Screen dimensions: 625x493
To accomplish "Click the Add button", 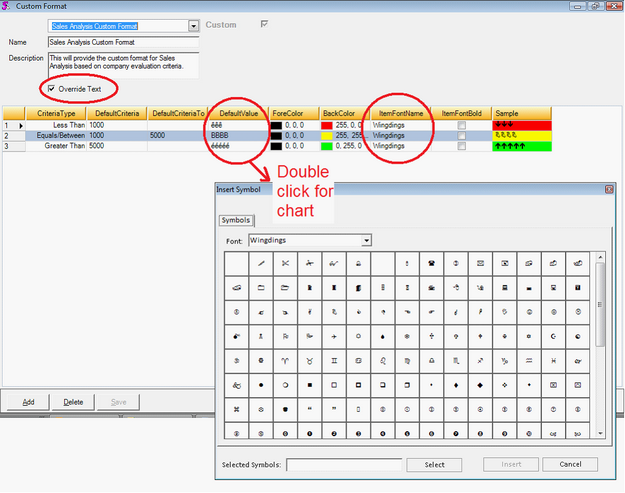I will 28,402.
